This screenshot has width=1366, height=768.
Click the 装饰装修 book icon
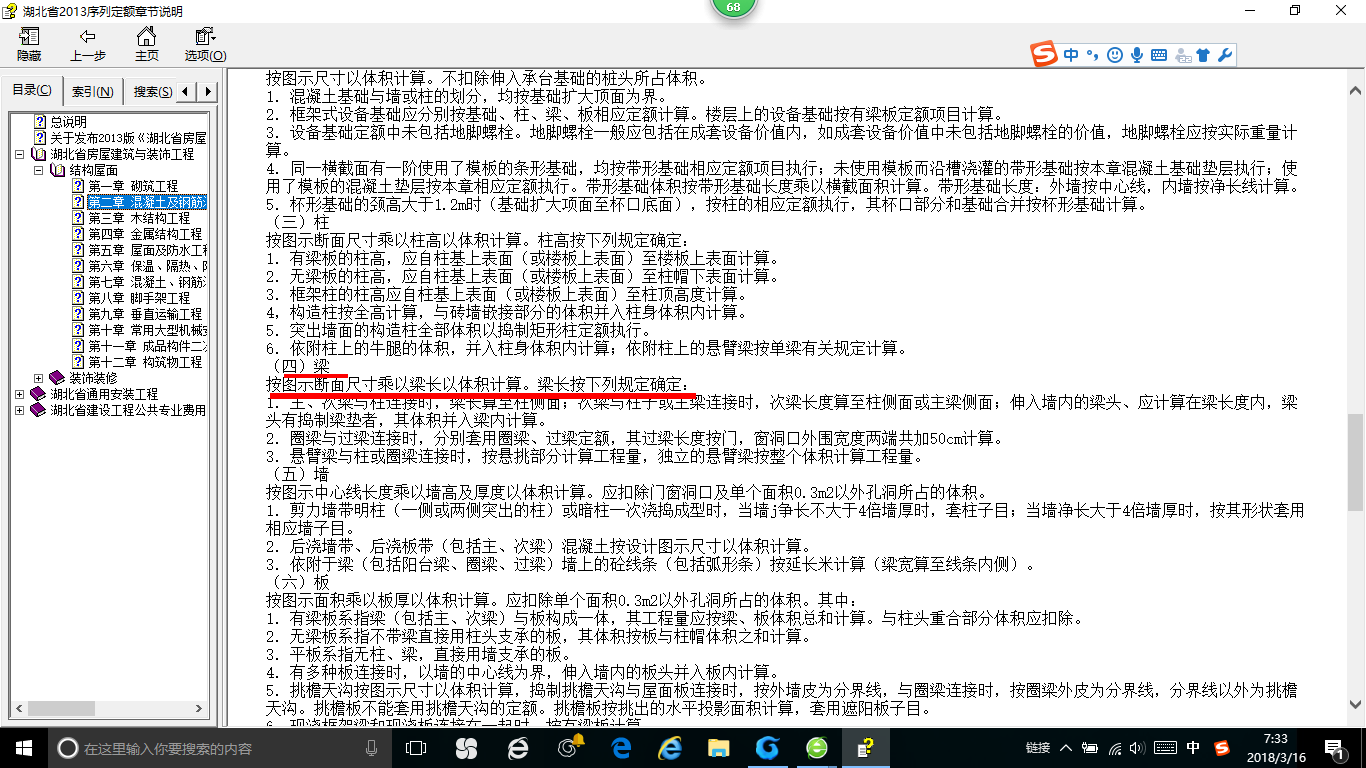tap(57, 378)
